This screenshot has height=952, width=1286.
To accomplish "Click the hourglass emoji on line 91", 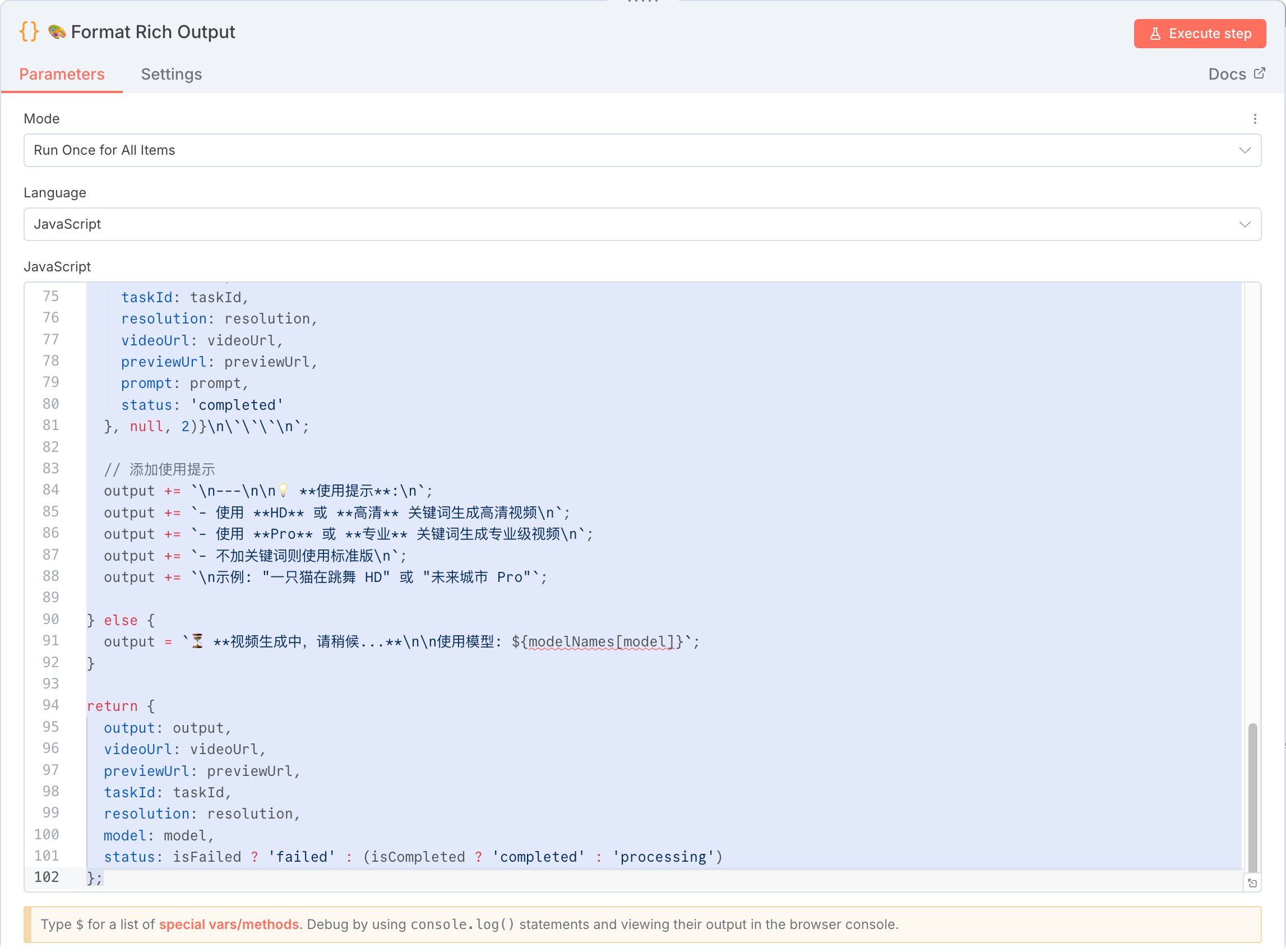I will coord(197,641).
